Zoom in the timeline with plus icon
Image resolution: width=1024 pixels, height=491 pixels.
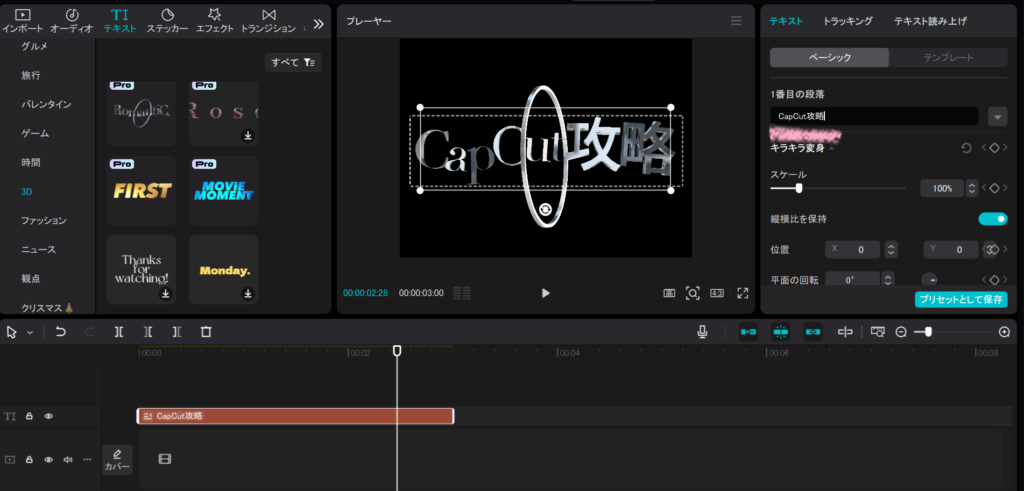pos(1004,332)
